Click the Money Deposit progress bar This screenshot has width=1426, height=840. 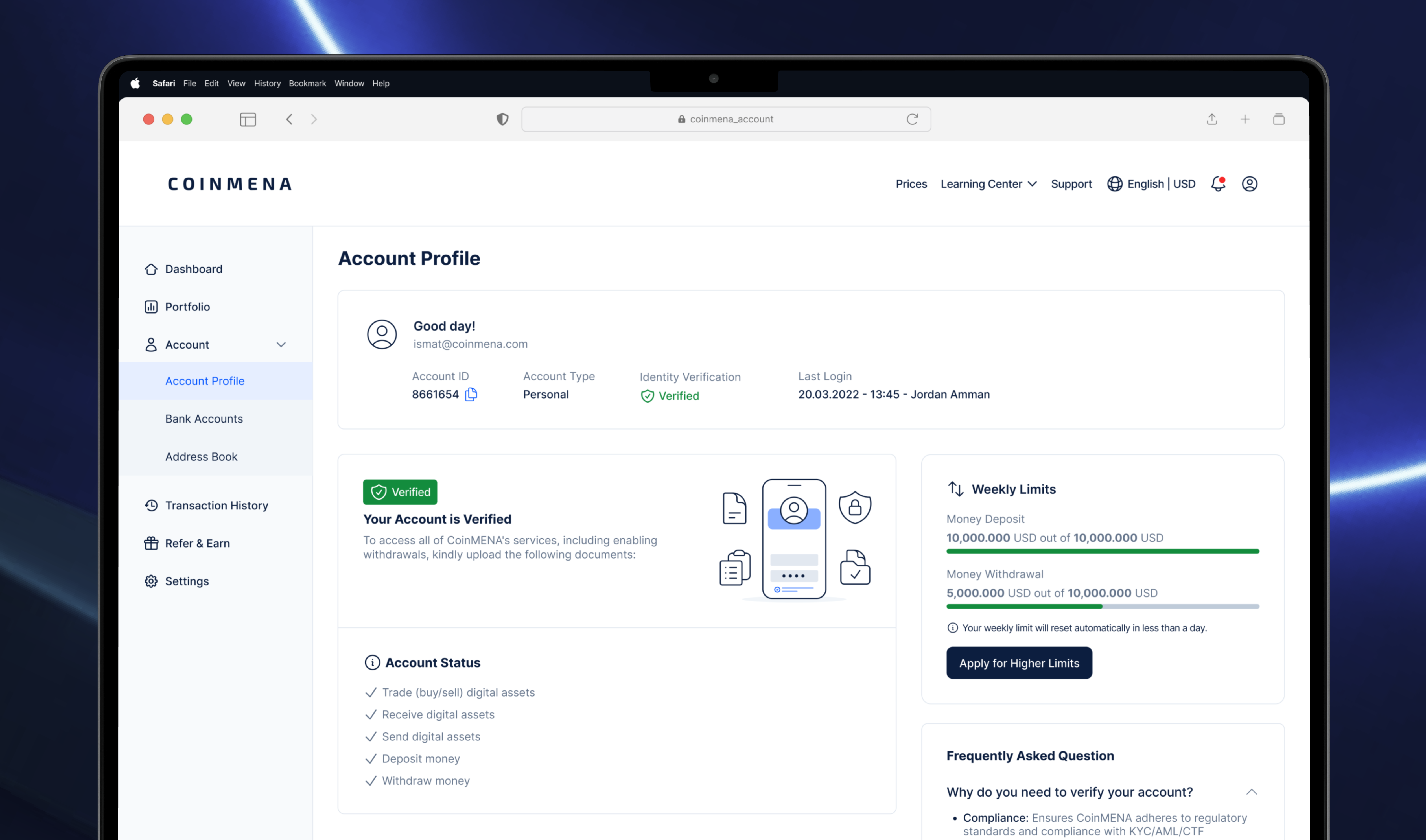point(1103,551)
